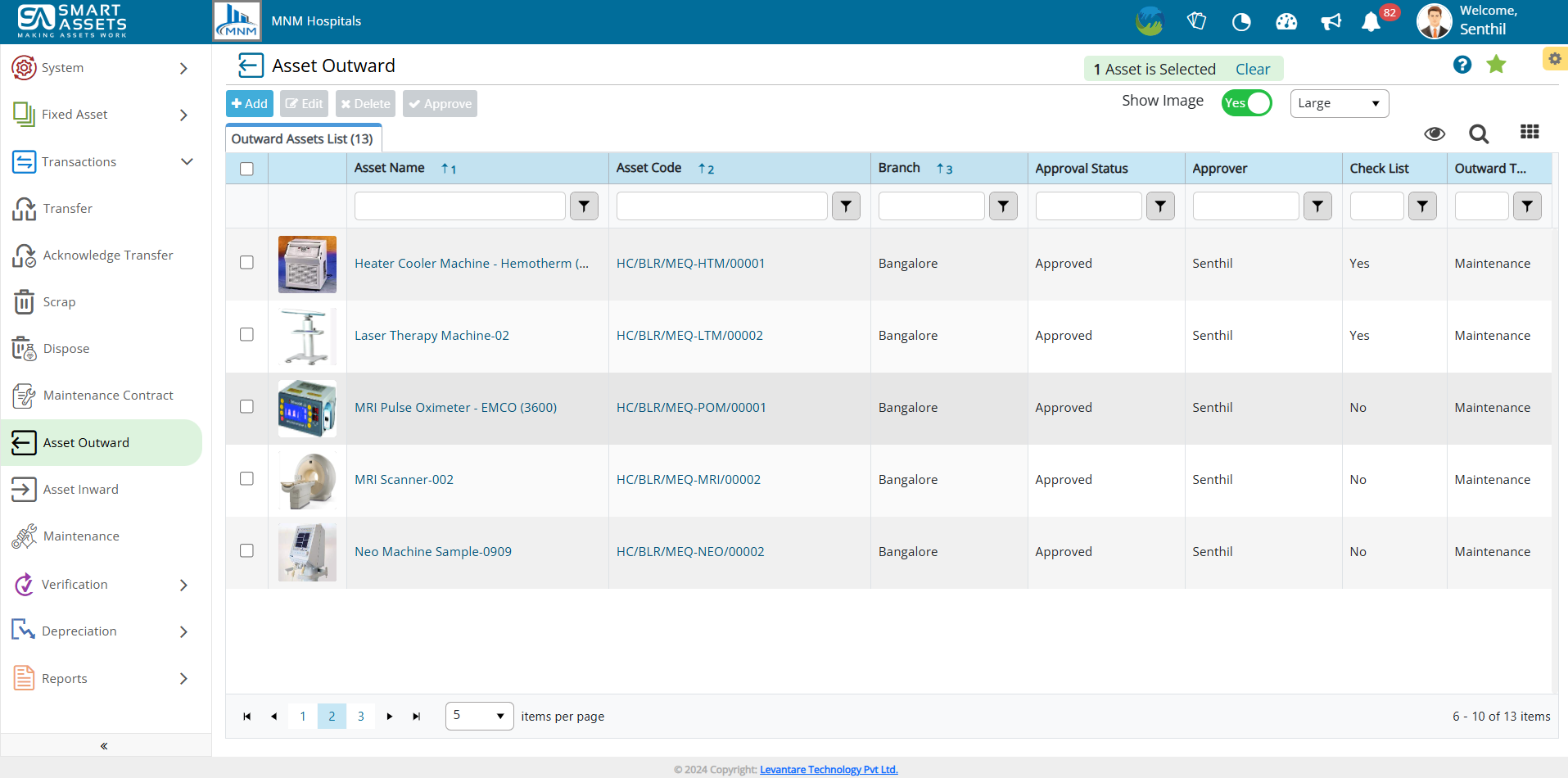Image resolution: width=1568 pixels, height=778 pixels.
Task: Click the Laser Therapy Machine thumbnail image
Action: 307,336
